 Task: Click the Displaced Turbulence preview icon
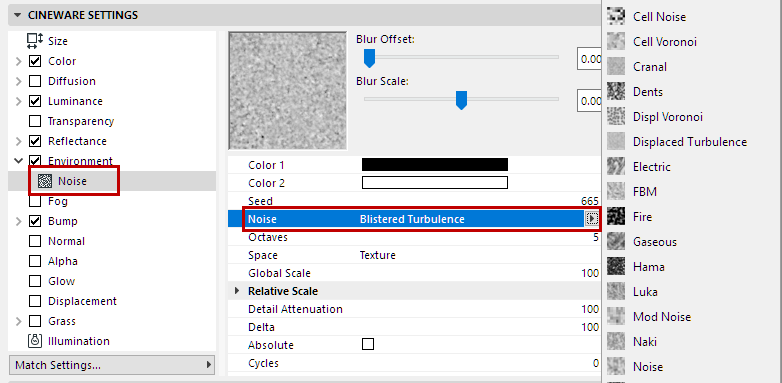click(616, 142)
